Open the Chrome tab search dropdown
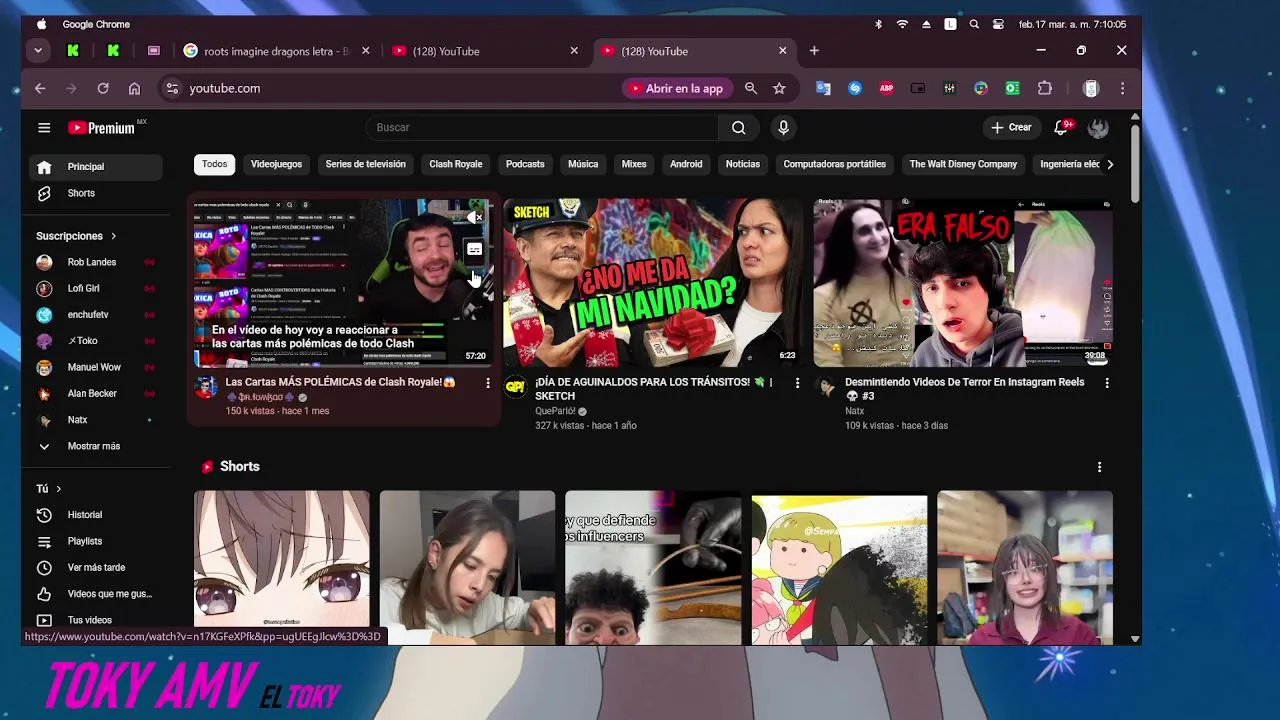Image resolution: width=1280 pixels, height=720 pixels. click(38, 50)
